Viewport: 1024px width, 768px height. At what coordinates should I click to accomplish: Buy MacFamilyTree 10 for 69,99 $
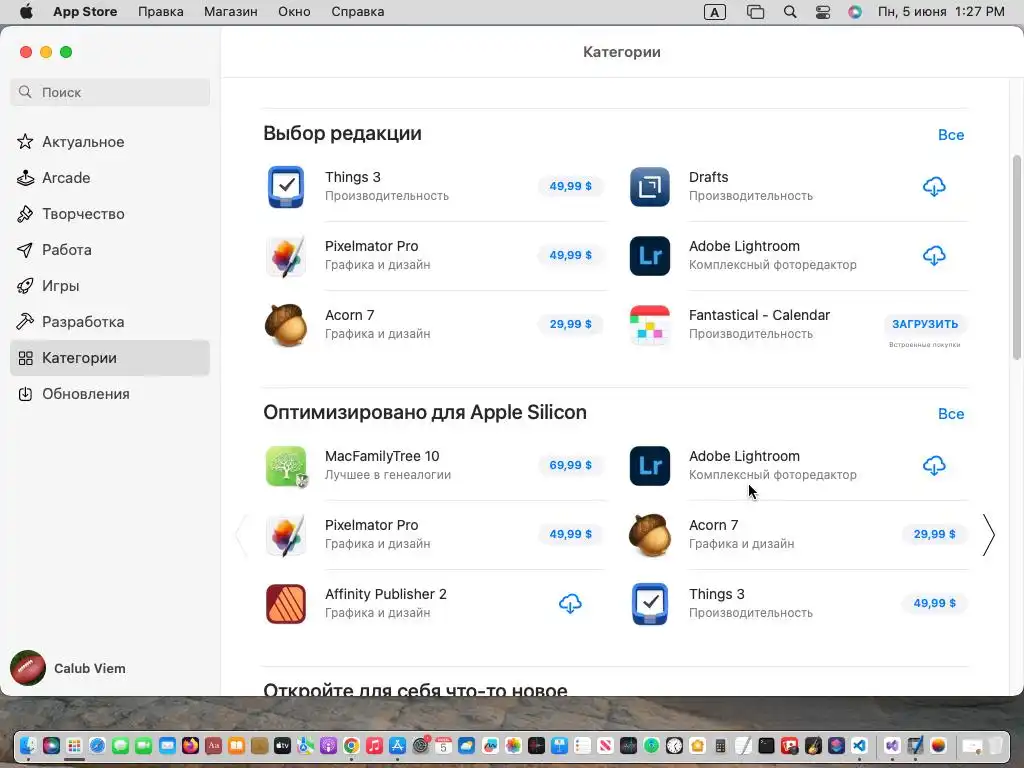pos(570,465)
